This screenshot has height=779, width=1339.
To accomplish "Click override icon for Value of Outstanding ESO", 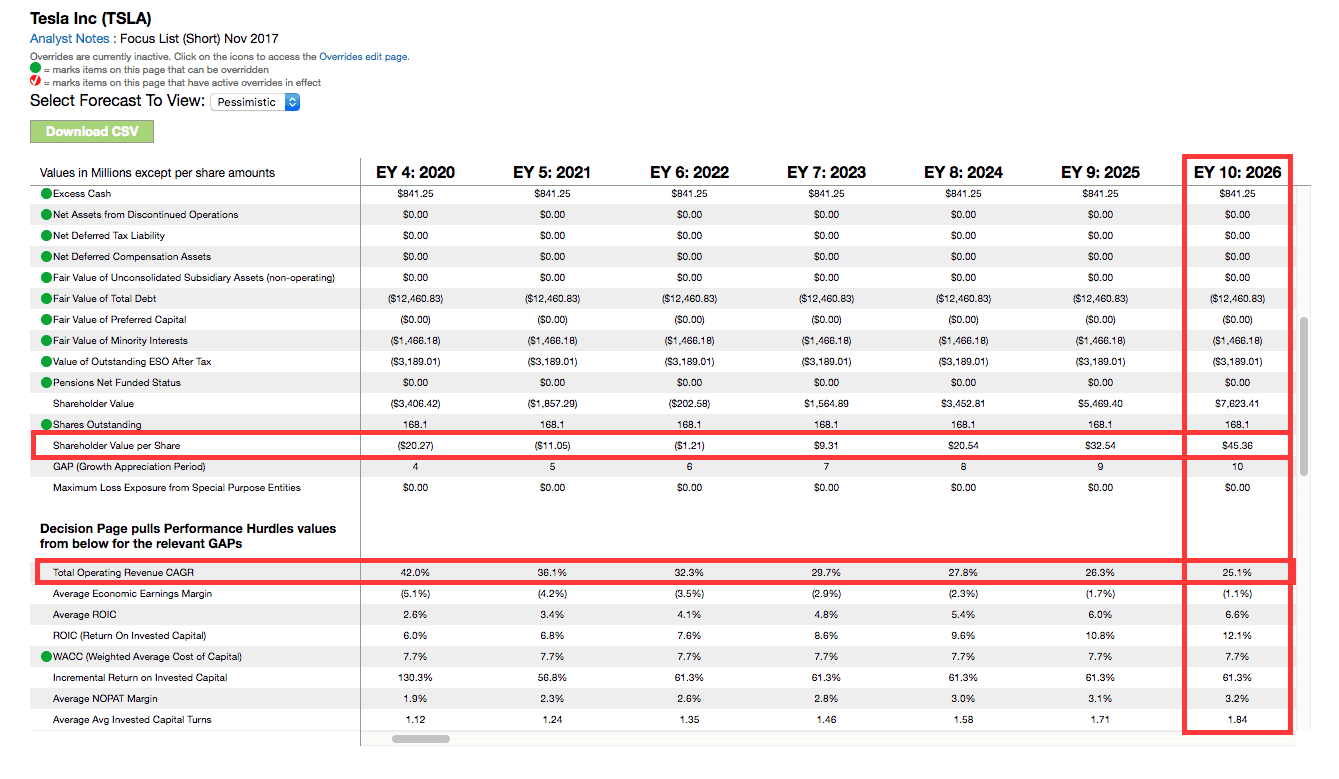I will pyautogui.click(x=46, y=362).
